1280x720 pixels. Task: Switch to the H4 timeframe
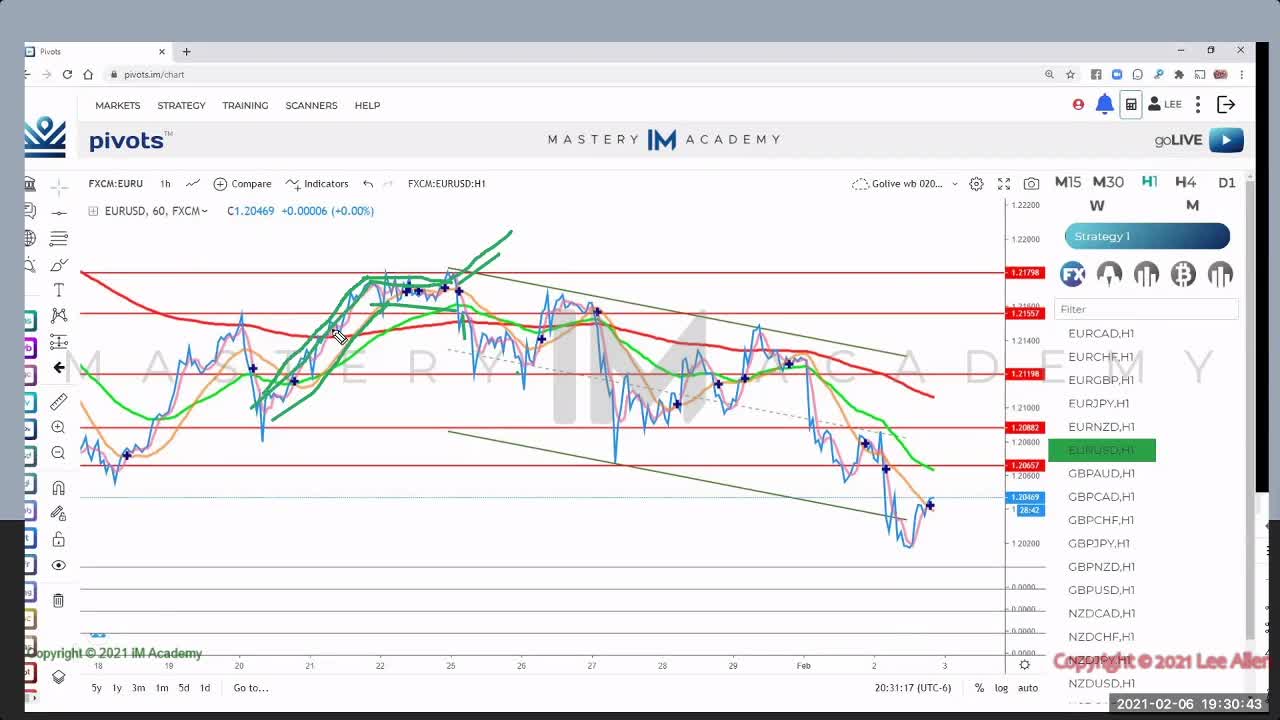[1185, 182]
